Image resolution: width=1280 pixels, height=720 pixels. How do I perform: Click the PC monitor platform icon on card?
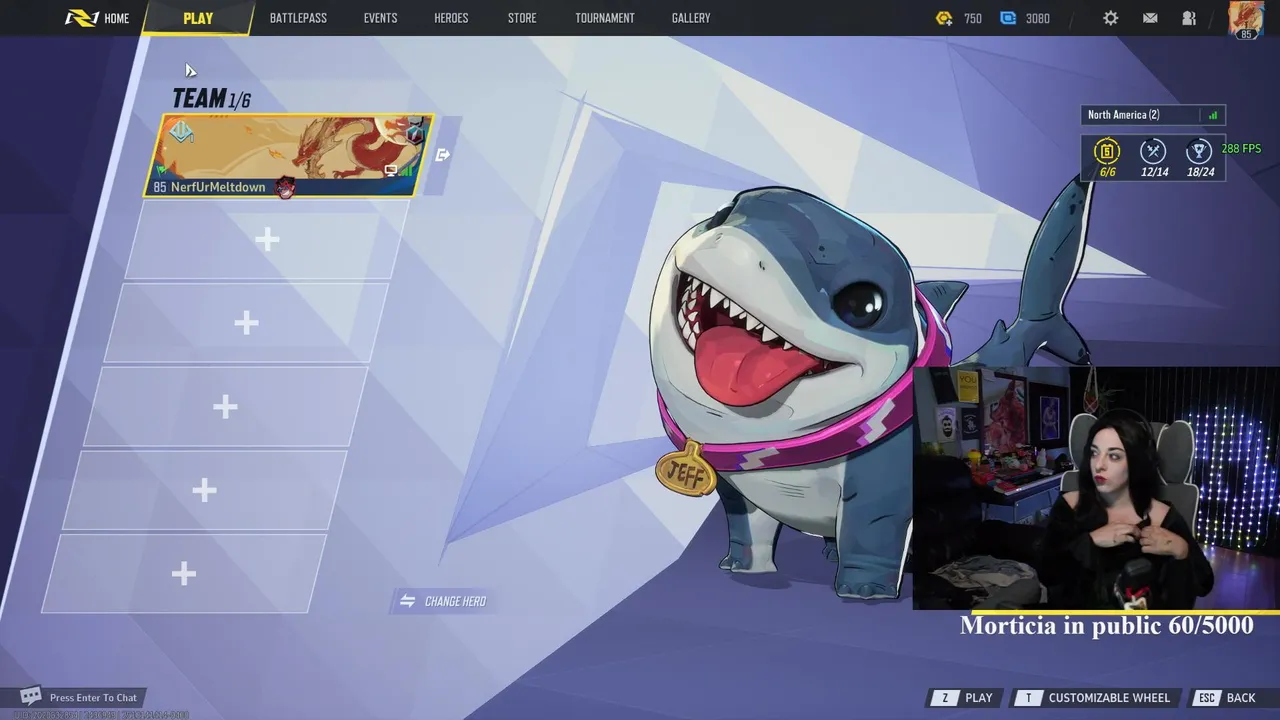(390, 171)
